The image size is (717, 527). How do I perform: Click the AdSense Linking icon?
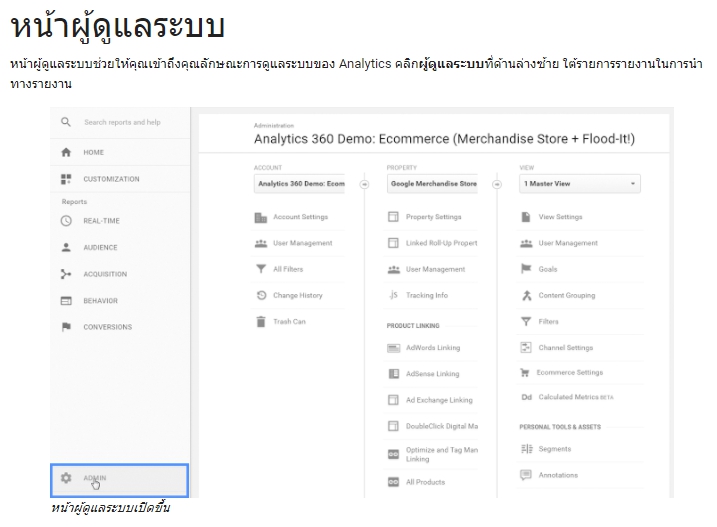click(x=393, y=374)
